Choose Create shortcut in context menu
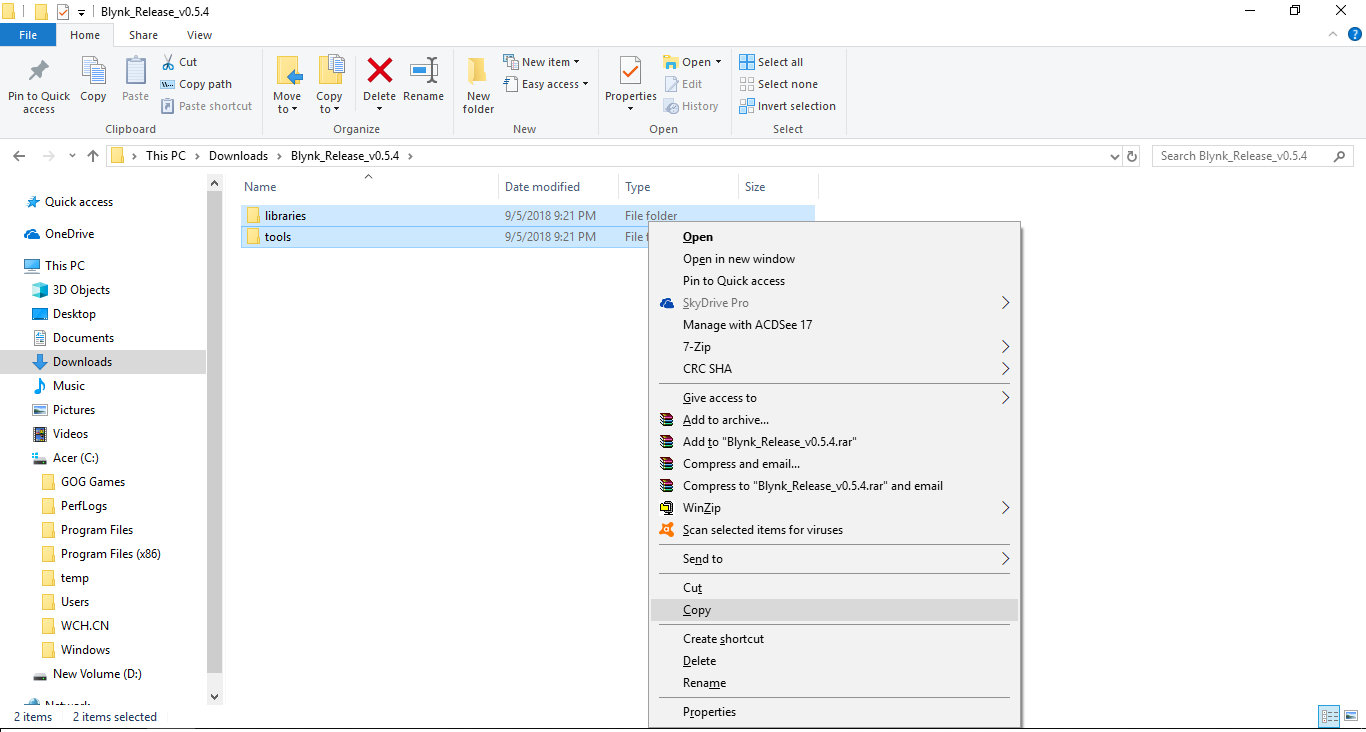Image resolution: width=1366 pixels, height=732 pixels. point(833,639)
